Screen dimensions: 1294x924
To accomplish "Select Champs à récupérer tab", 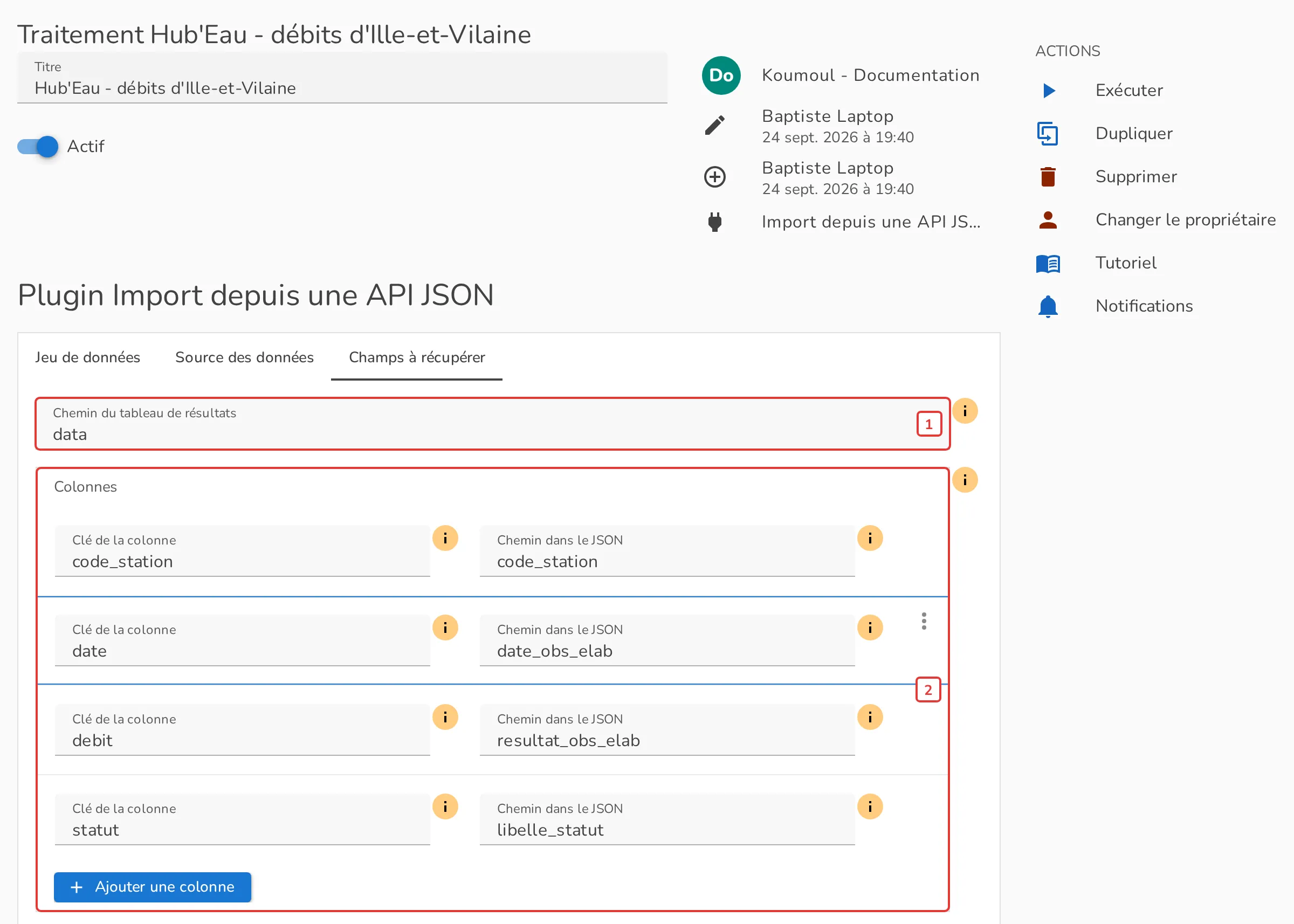I will click(417, 357).
